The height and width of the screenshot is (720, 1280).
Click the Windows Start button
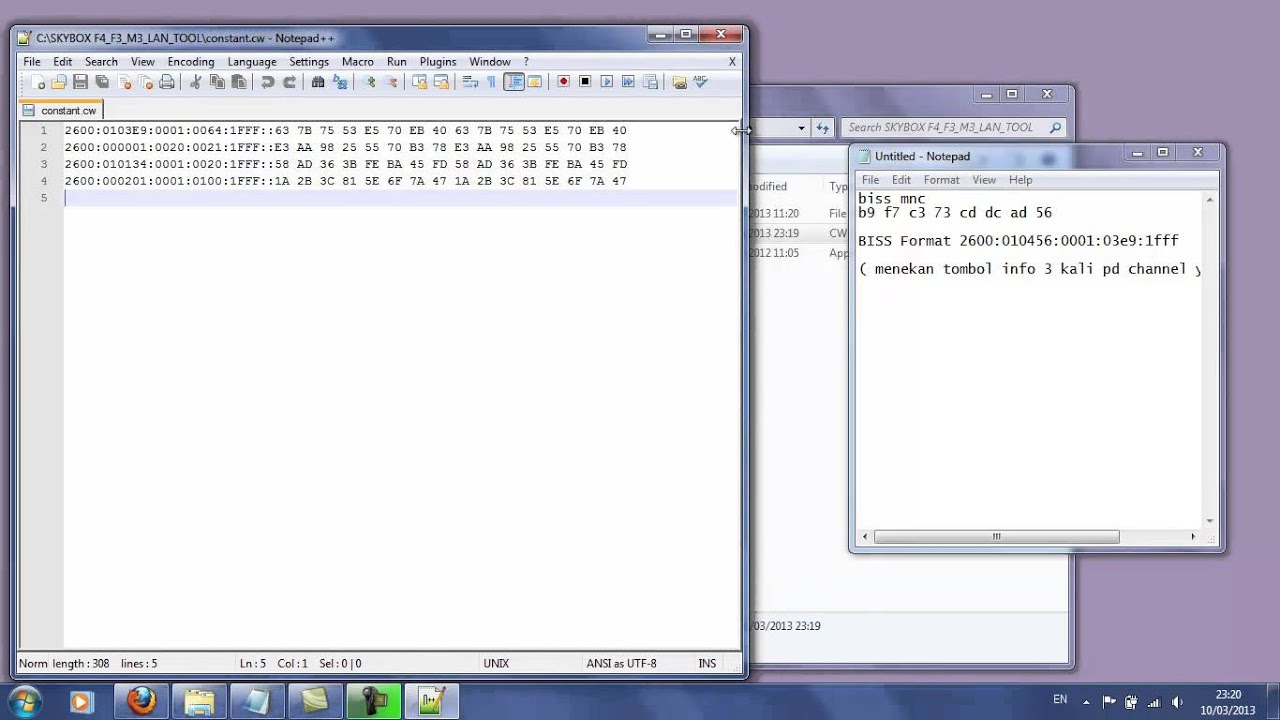tap(23, 701)
